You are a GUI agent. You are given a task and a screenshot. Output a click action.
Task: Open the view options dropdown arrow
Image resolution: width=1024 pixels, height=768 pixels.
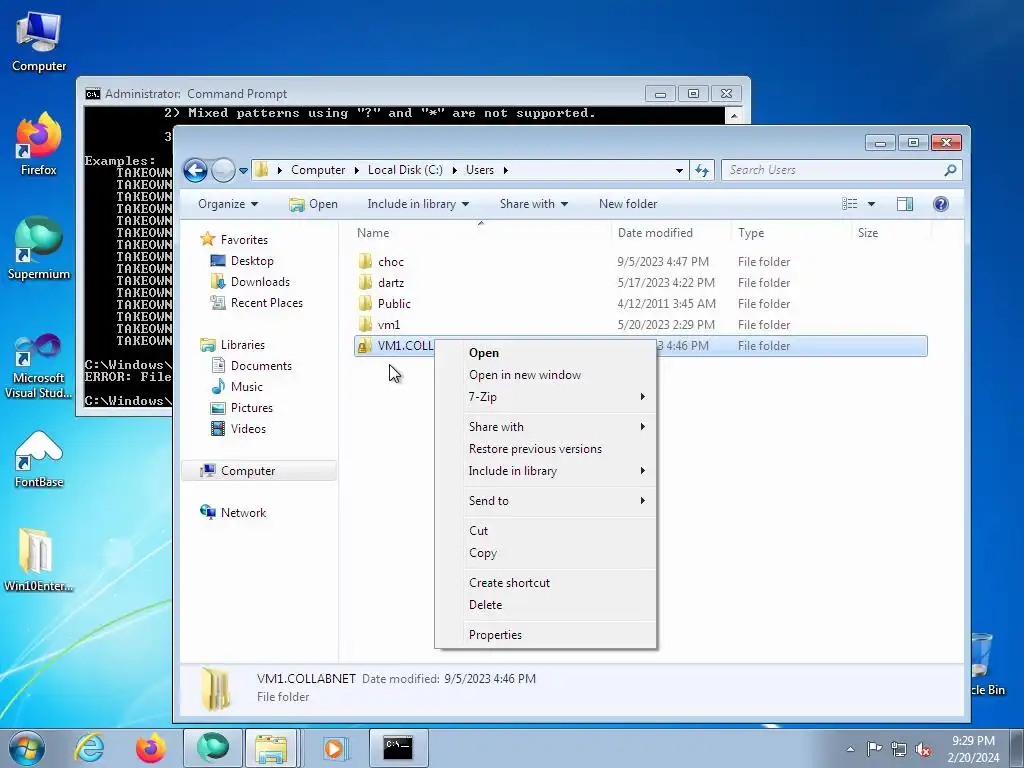(x=871, y=204)
